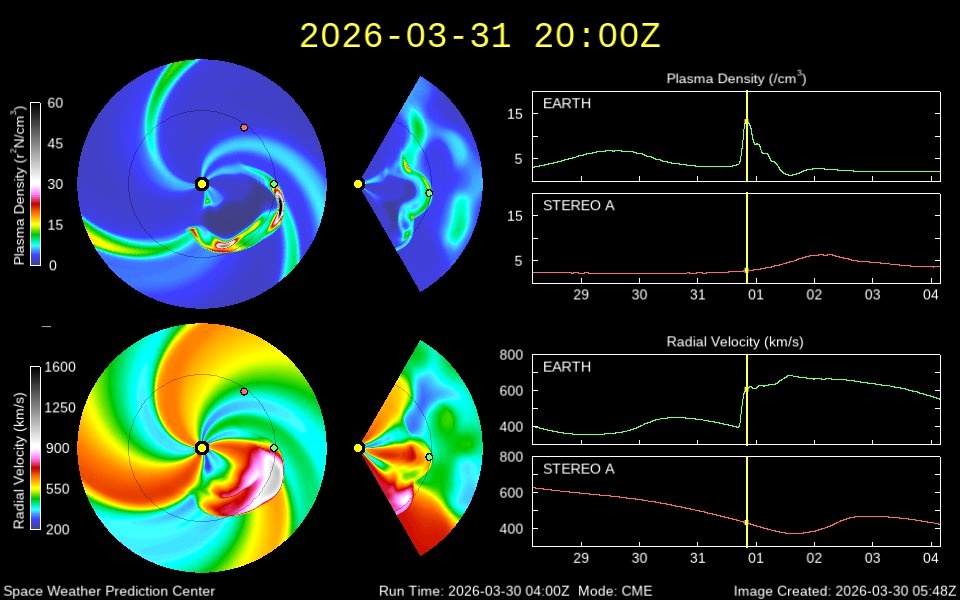The height and width of the screenshot is (600, 960).
Task: Select the Sun marker at the velocity meridional slice apex
Action: pos(358,448)
